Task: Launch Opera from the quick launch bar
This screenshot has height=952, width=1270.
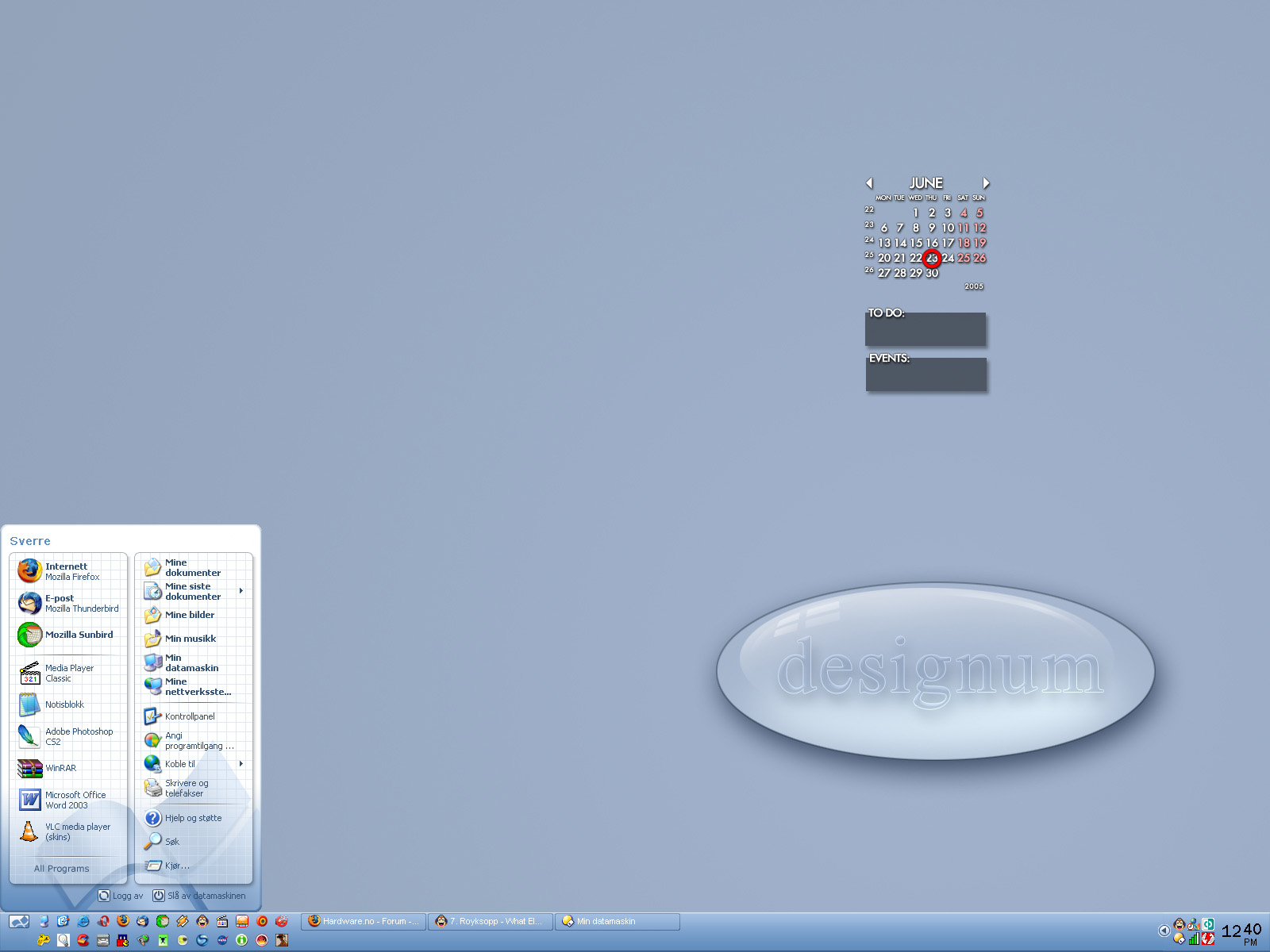Action: click(x=103, y=921)
